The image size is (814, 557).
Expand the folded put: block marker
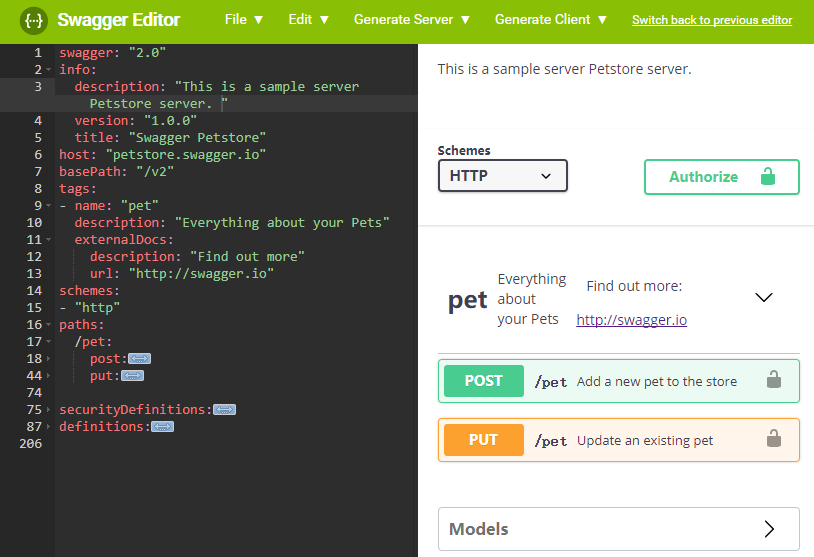pyautogui.click(x=132, y=376)
